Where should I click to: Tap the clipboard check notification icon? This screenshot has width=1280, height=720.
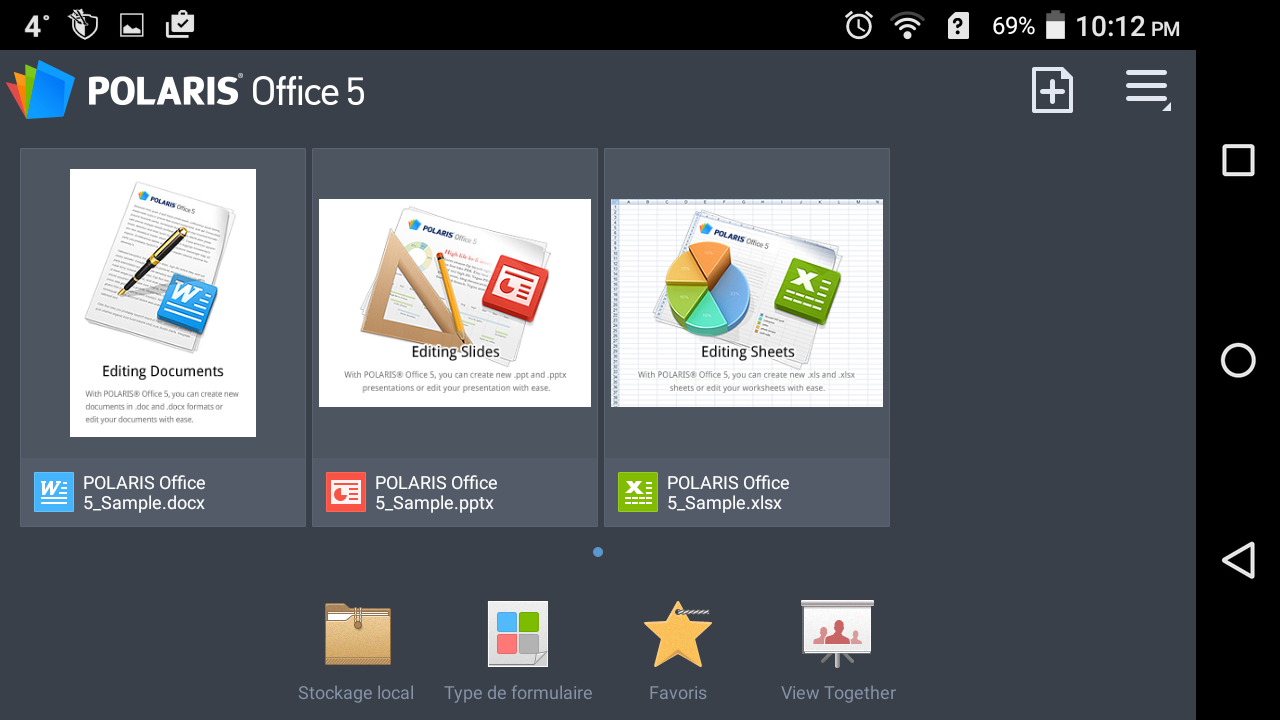coord(180,25)
